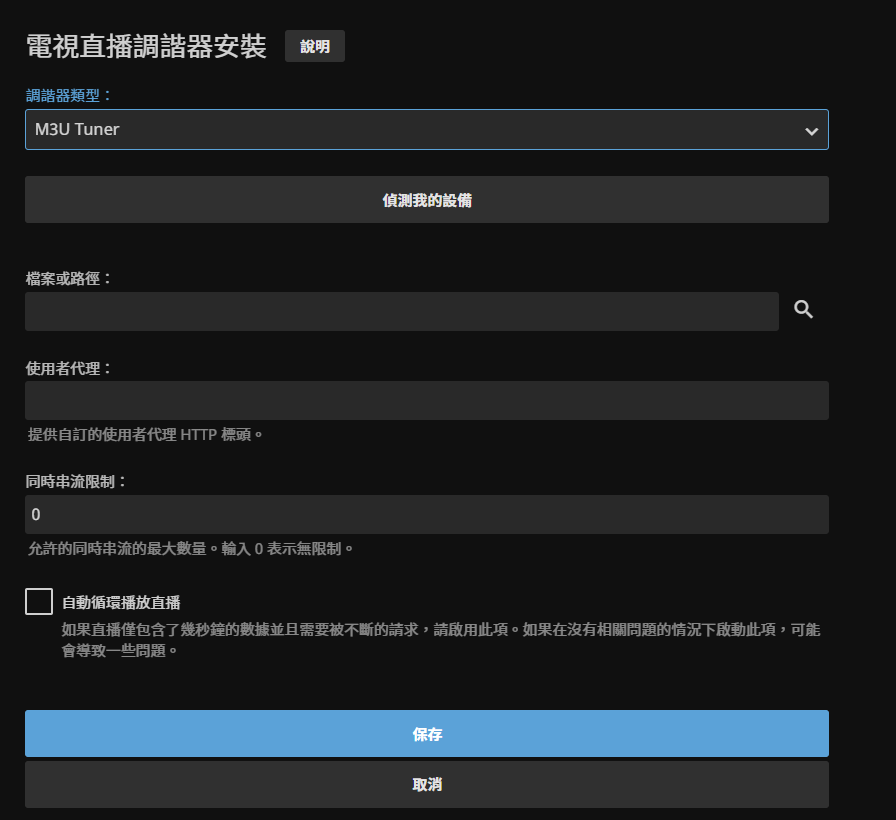The height and width of the screenshot is (820, 896).
Task: Open device detection with the detect button
Action: tap(427, 199)
